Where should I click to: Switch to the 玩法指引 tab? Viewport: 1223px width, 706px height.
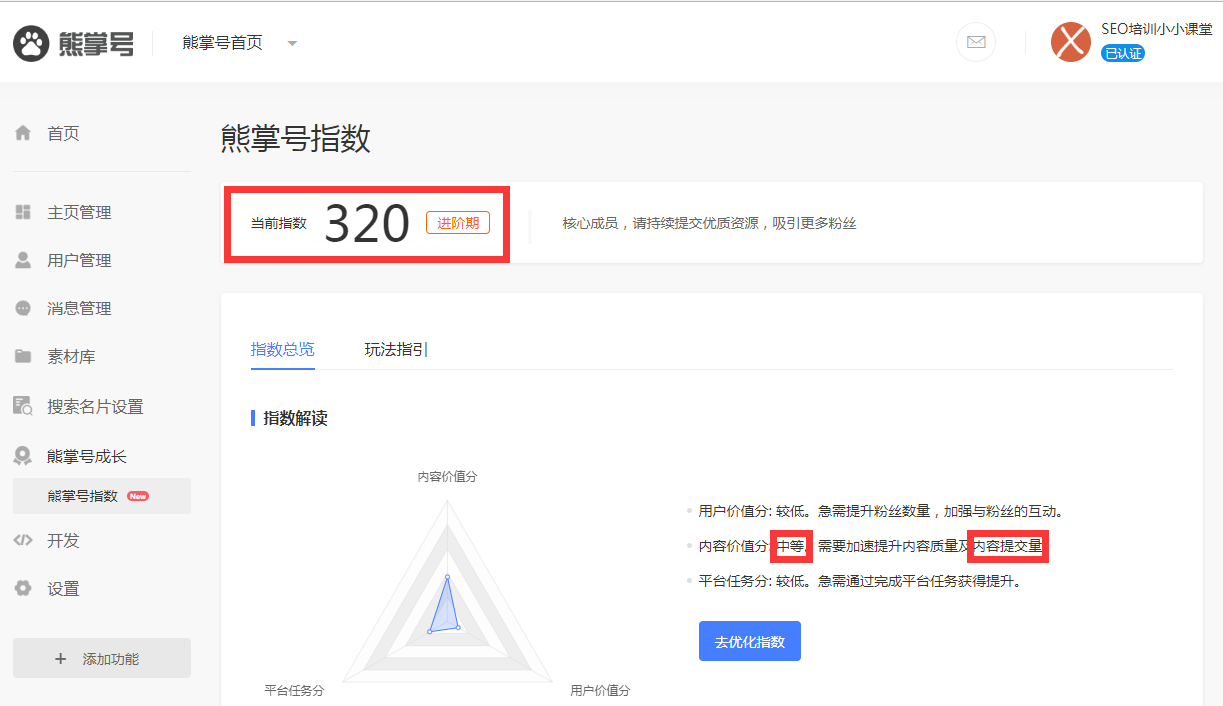[396, 349]
